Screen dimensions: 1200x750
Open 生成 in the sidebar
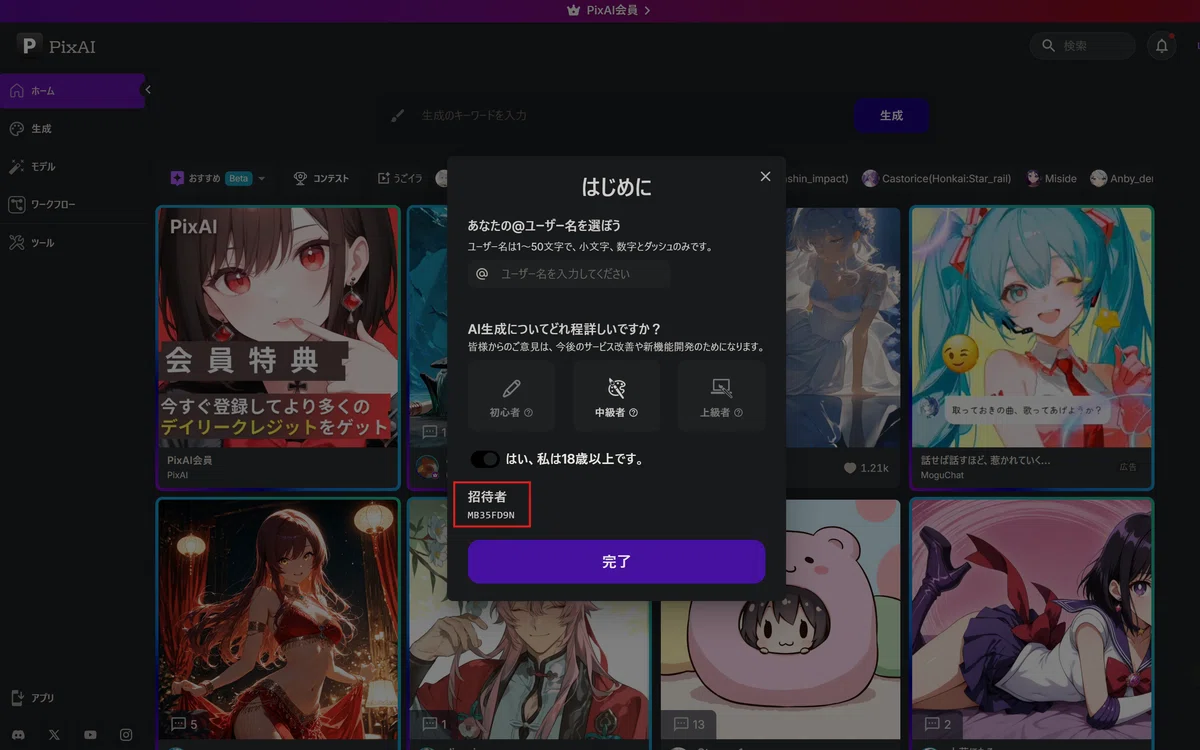(72, 129)
